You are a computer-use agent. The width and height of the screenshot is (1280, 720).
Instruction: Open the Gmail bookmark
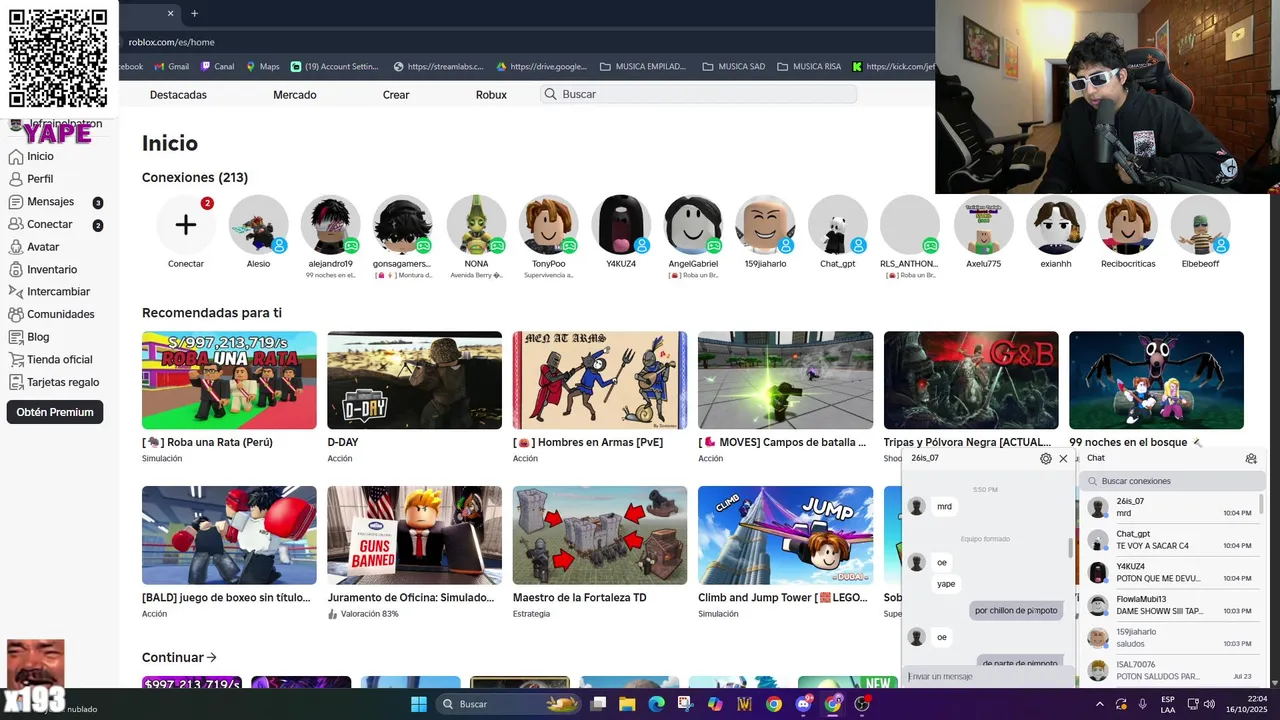pos(171,67)
